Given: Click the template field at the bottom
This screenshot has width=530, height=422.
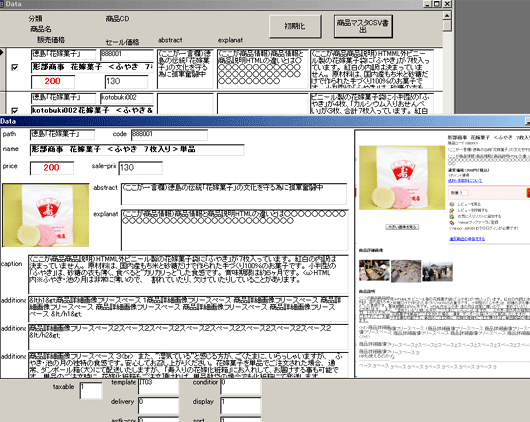Looking at the screenshot, I should click(158, 386).
